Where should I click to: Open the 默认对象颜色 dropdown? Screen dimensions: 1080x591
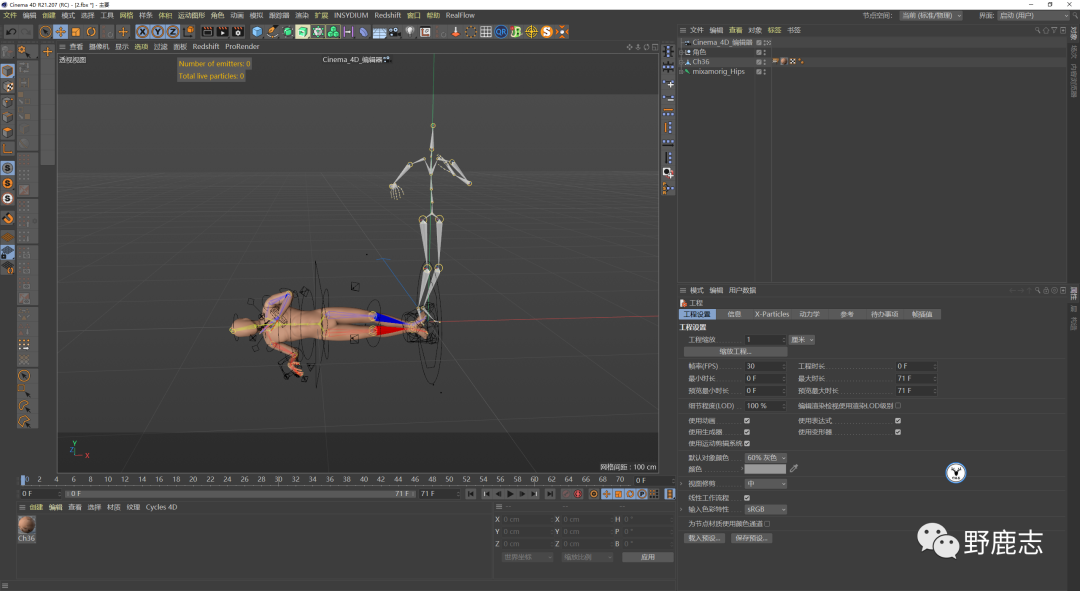767,457
